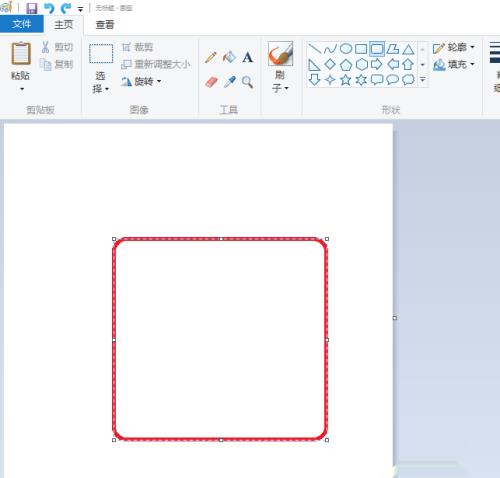This screenshot has height=478, width=500.
Task: Click the canvas right-edge resize handle
Action: (x=395, y=318)
